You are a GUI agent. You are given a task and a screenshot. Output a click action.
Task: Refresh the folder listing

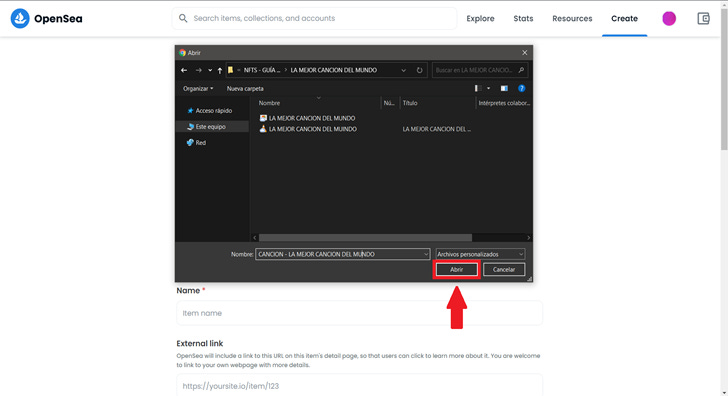click(x=419, y=70)
